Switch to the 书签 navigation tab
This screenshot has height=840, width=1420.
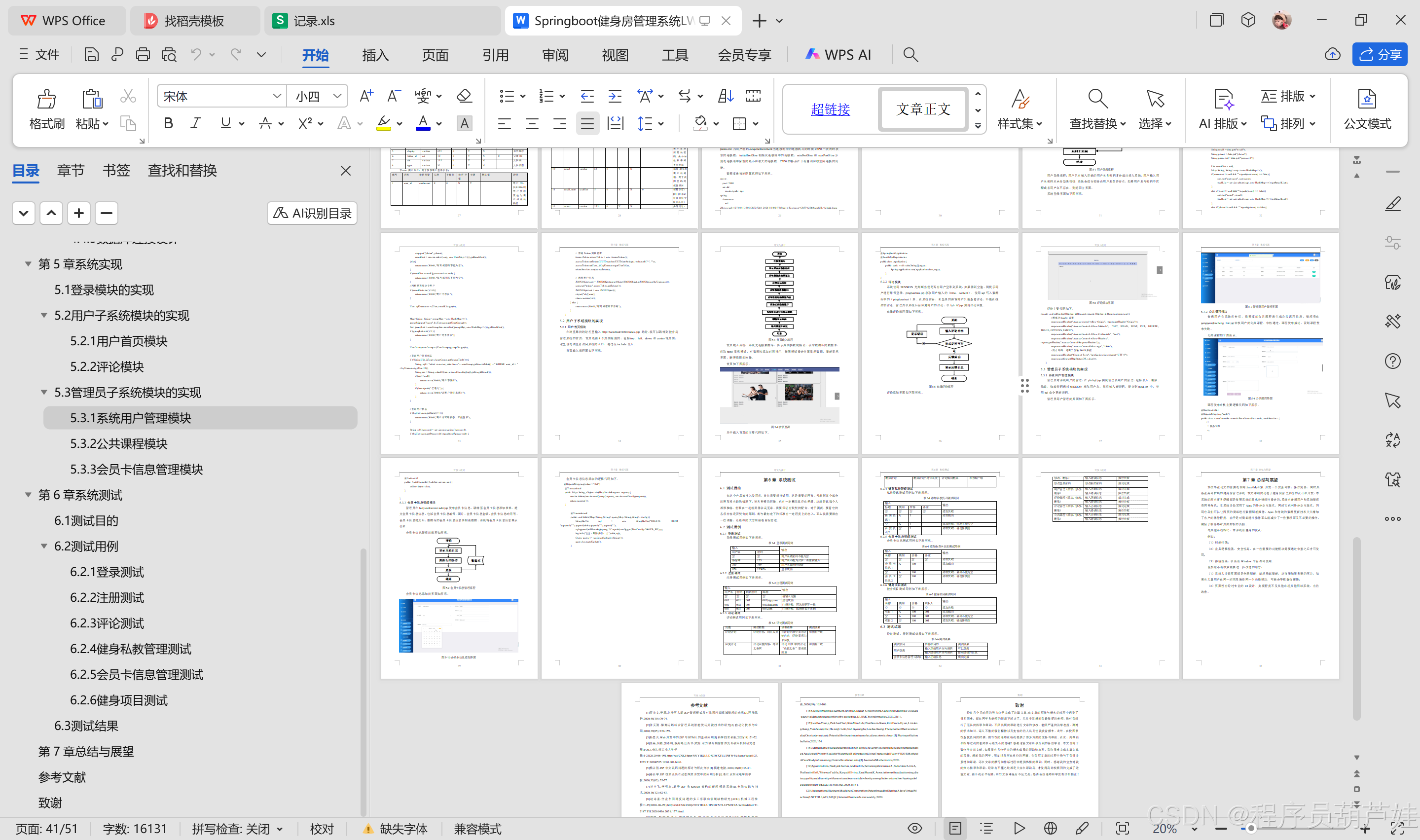[116, 170]
